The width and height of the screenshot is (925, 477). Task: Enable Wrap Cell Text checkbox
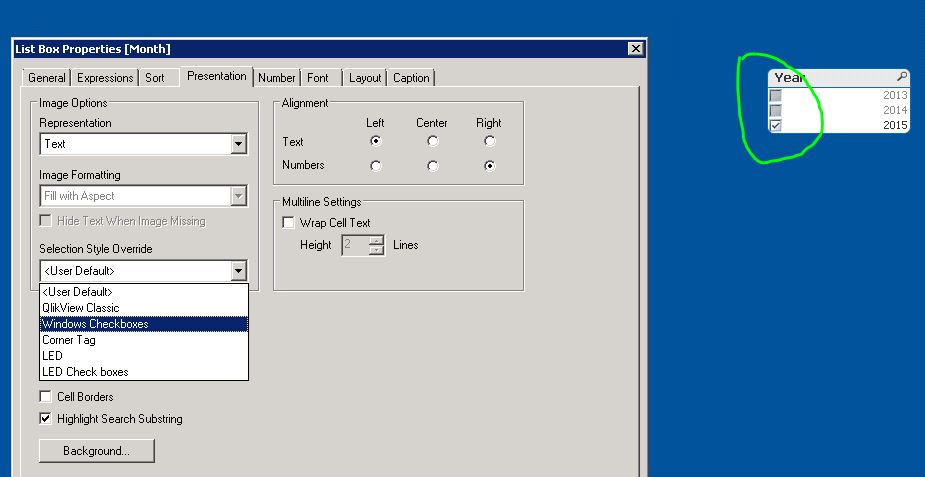click(x=288, y=223)
